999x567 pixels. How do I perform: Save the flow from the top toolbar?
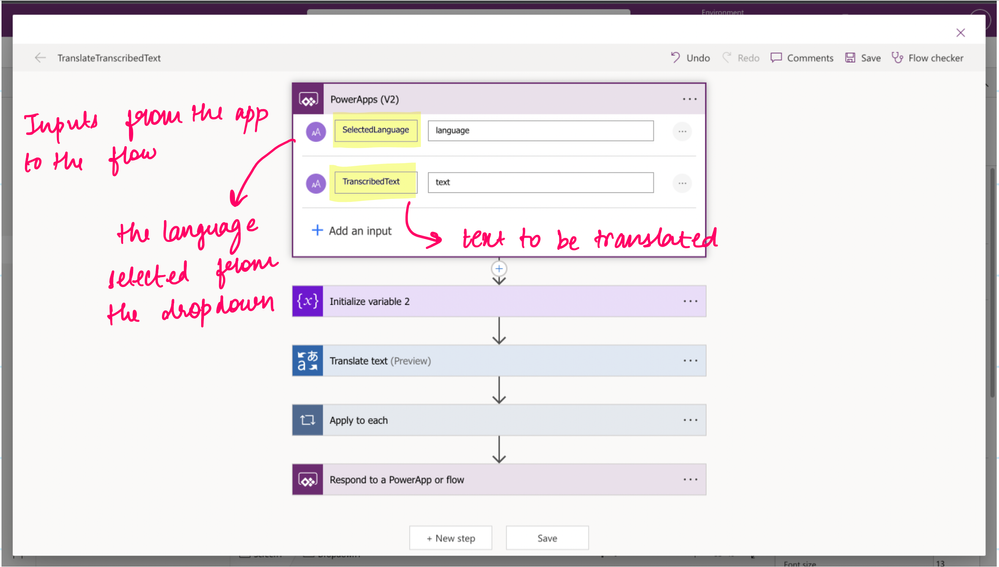pos(863,58)
